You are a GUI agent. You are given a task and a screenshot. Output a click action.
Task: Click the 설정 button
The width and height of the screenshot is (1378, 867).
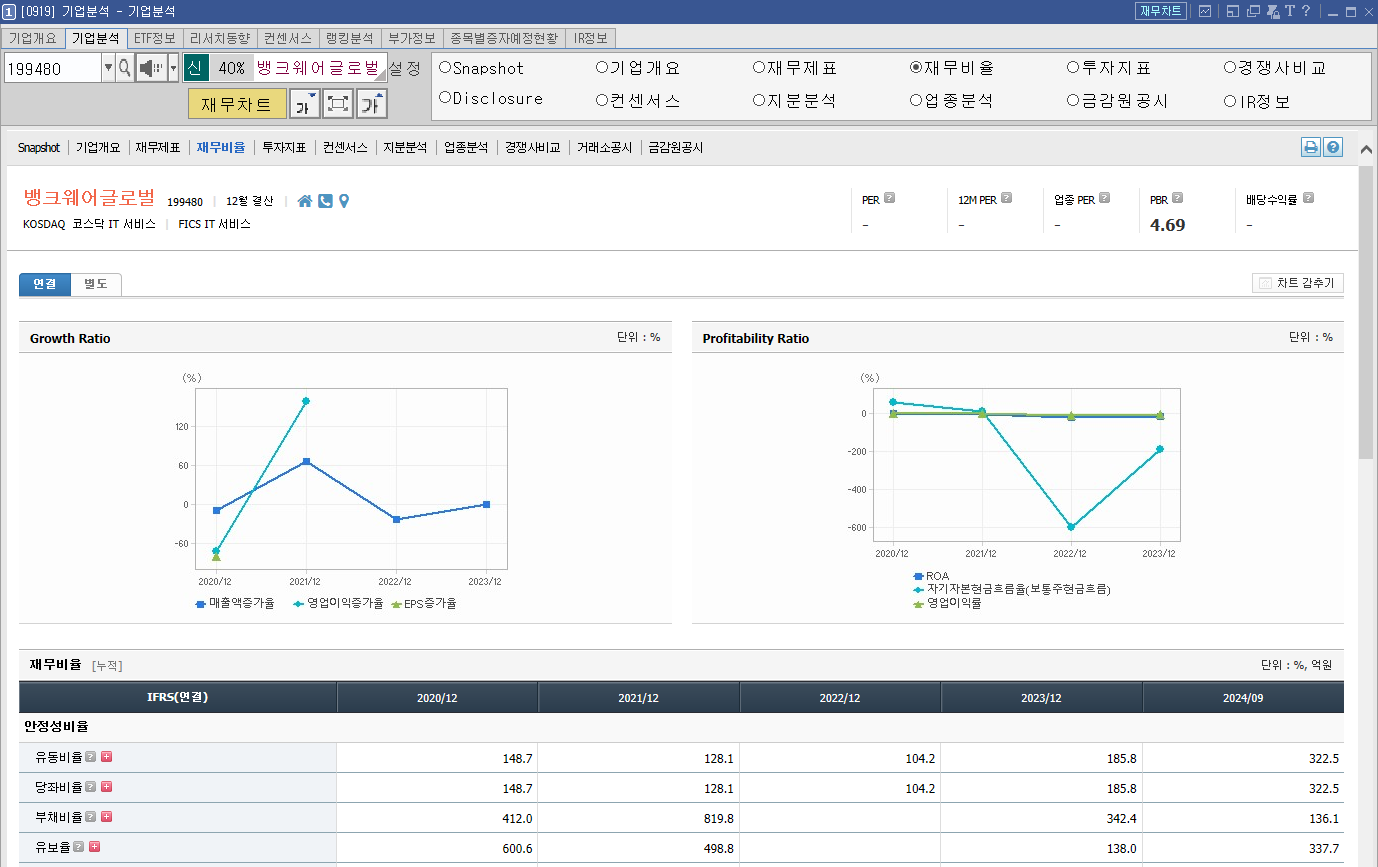[x=405, y=68]
